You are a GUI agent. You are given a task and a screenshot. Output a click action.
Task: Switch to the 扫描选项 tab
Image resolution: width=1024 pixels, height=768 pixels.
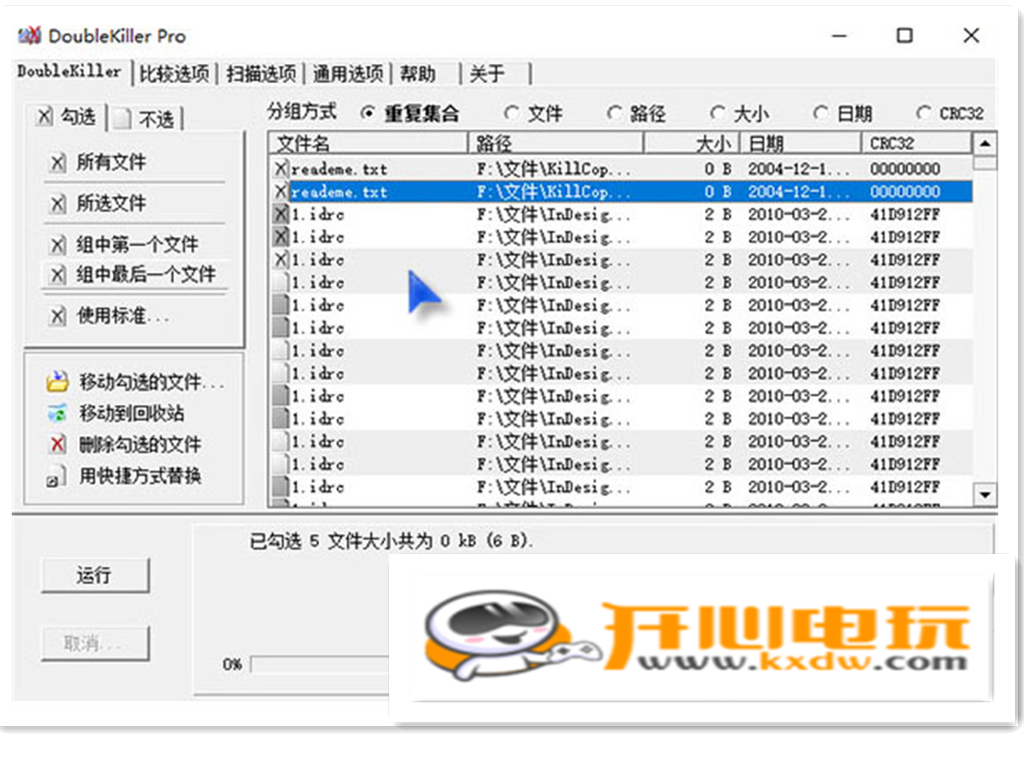(261, 73)
